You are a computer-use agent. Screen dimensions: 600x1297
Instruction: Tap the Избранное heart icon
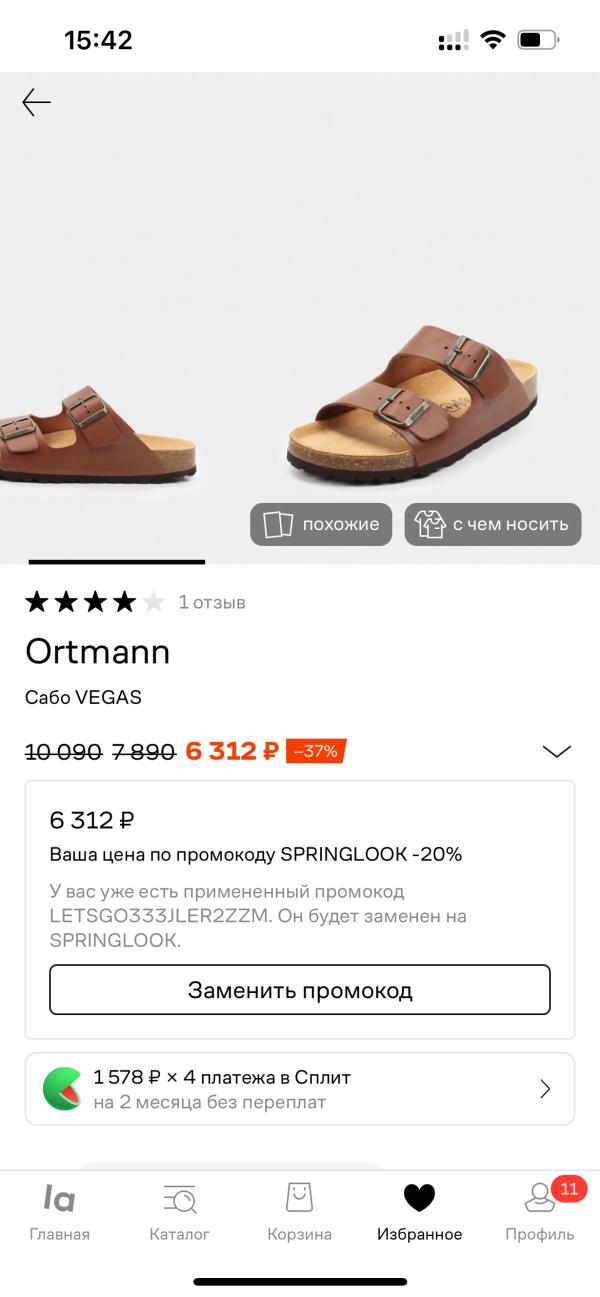tap(419, 1198)
